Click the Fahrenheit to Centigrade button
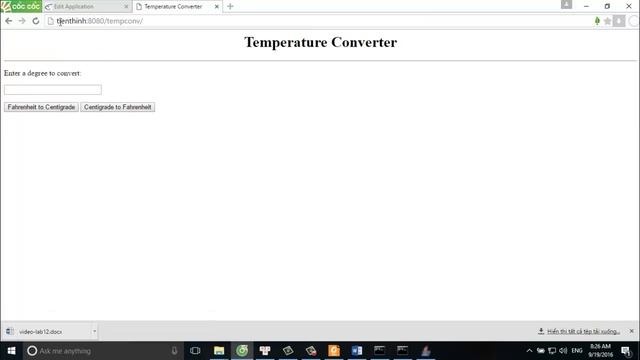The height and width of the screenshot is (360, 640). pos(41,107)
